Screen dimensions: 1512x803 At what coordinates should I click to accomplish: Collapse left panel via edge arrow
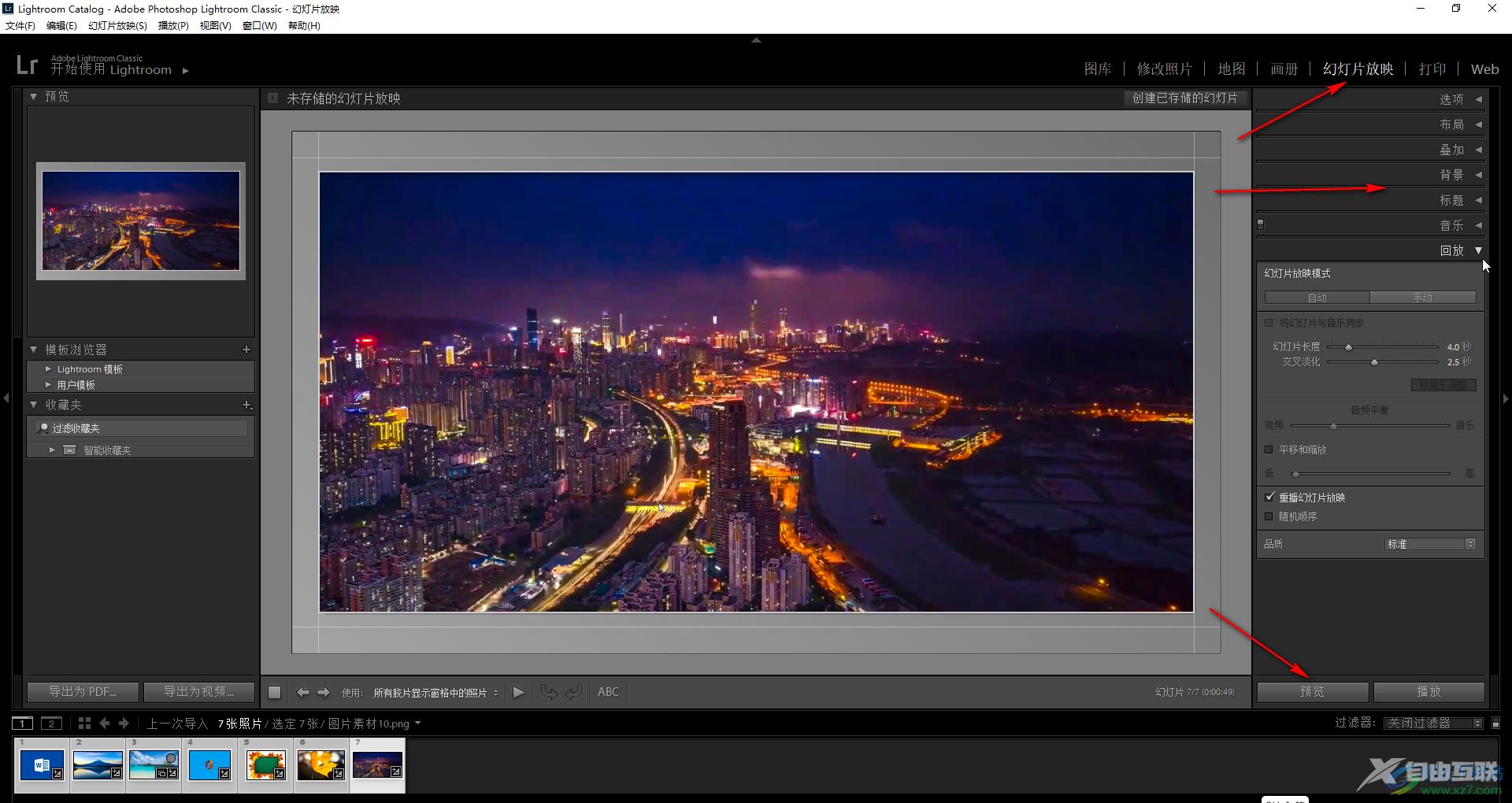[x=6, y=398]
